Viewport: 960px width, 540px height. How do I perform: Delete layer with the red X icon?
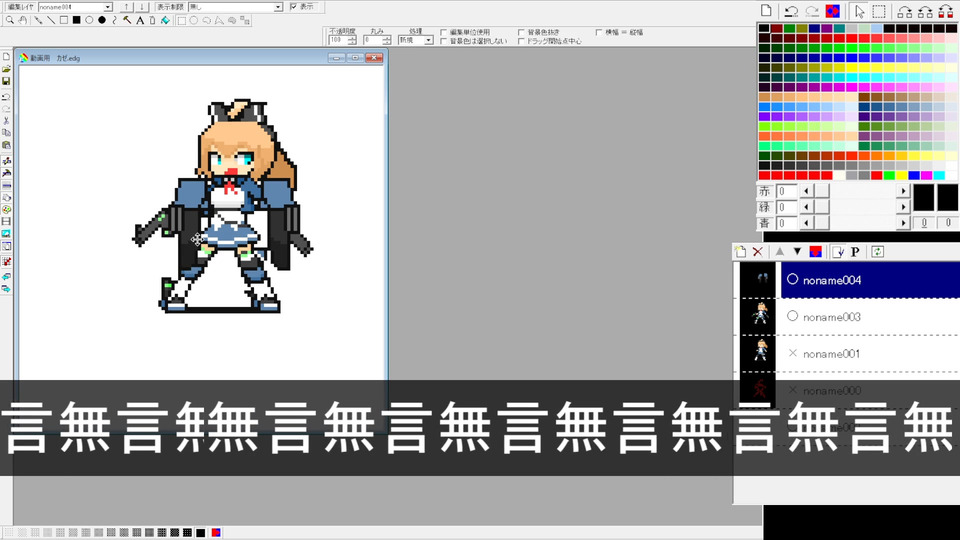(757, 252)
